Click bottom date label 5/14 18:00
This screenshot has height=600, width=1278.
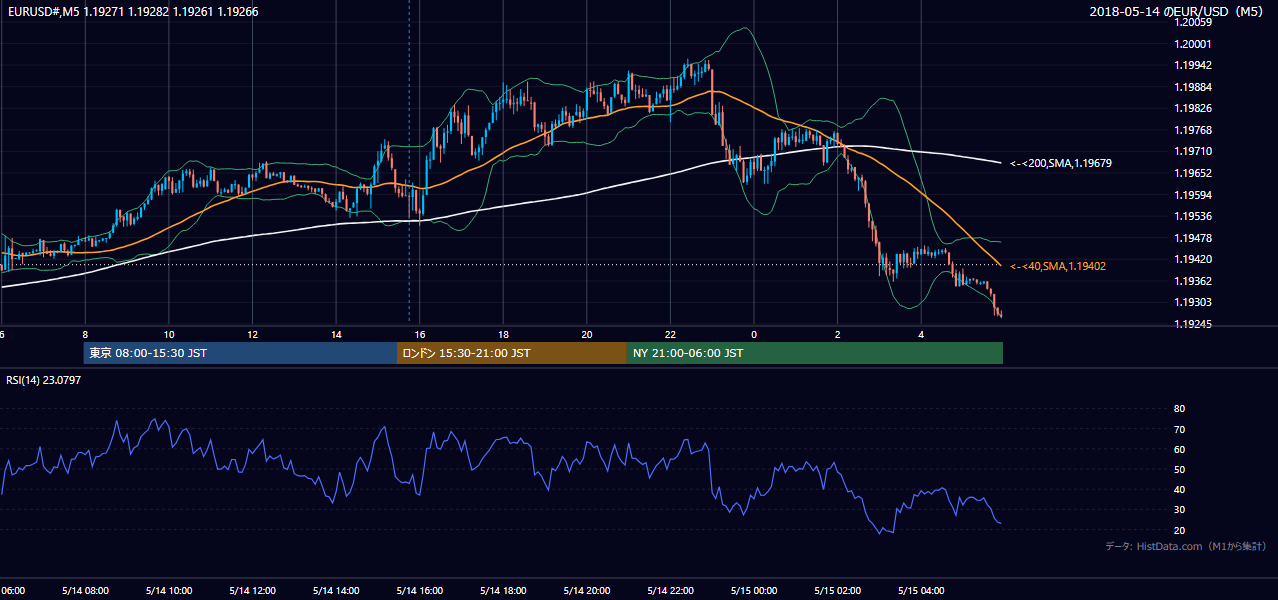(504, 591)
